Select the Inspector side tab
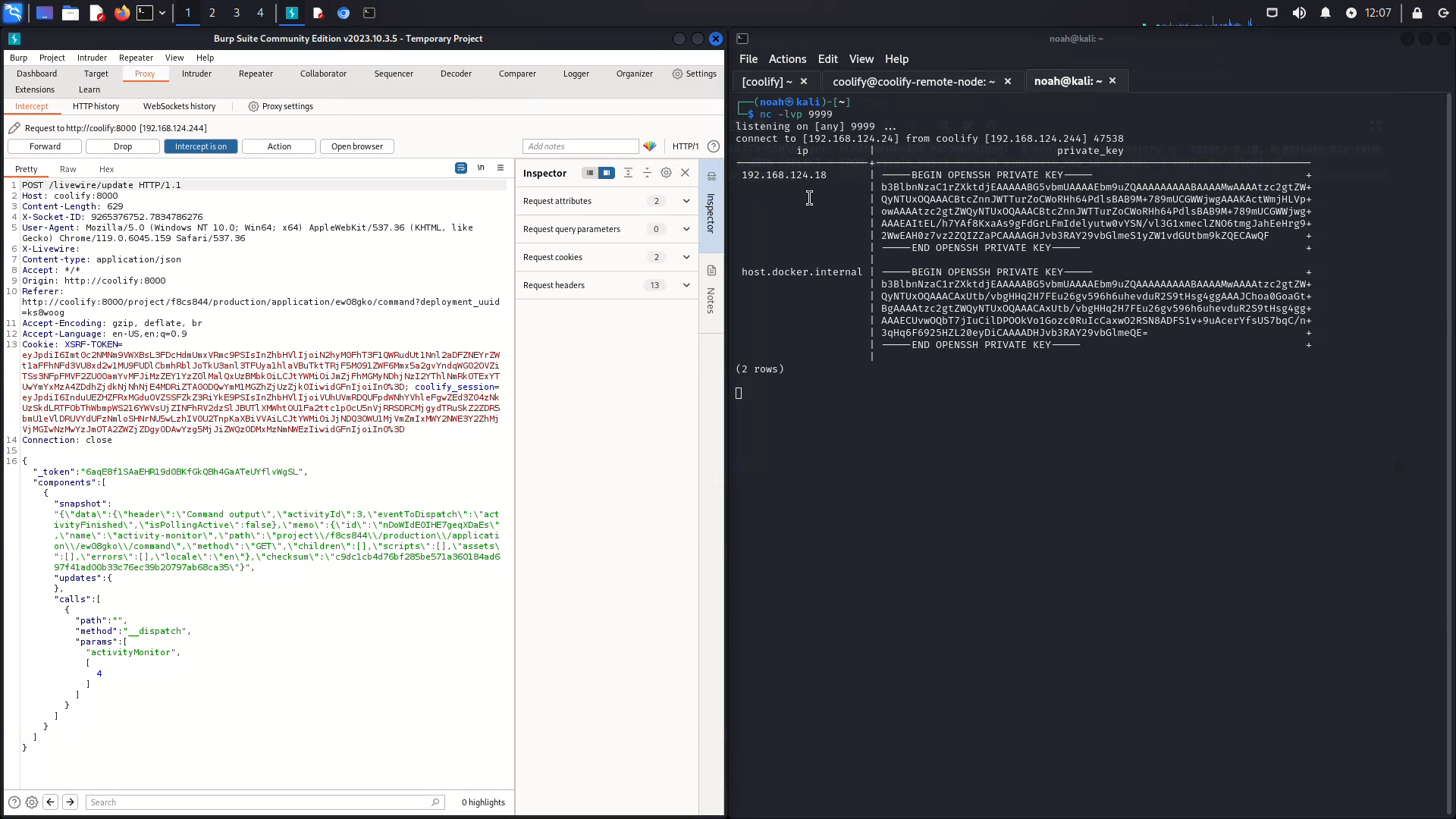This screenshot has width=1456, height=819. [711, 206]
